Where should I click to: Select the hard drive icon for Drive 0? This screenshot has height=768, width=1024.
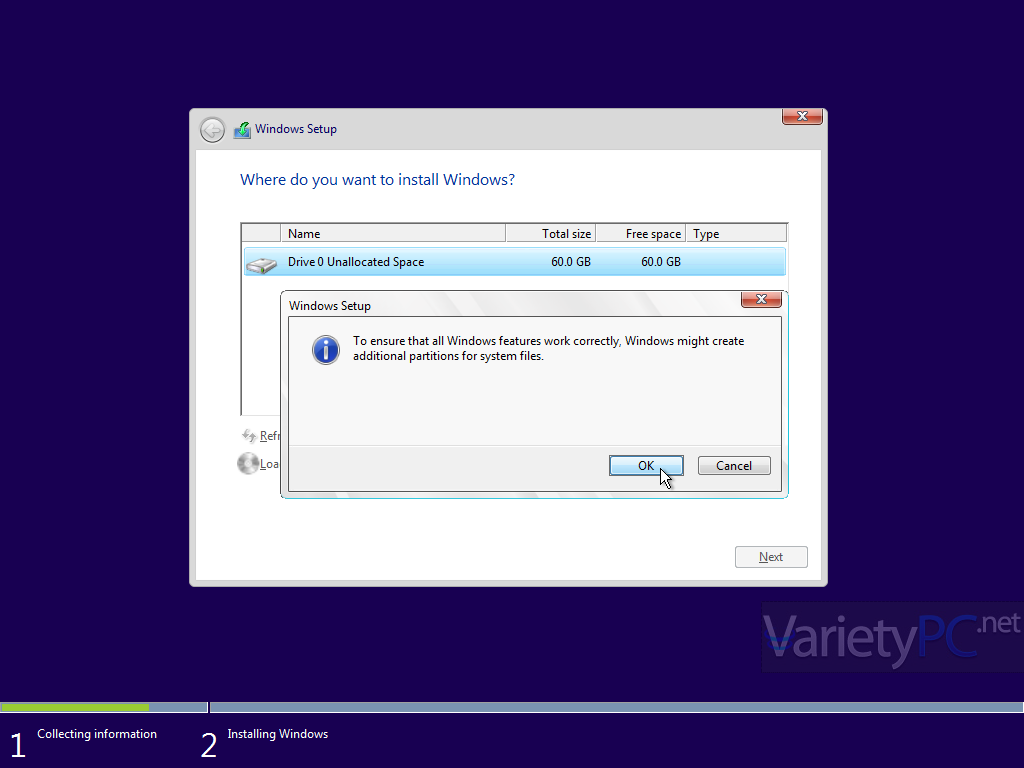pyautogui.click(x=261, y=264)
